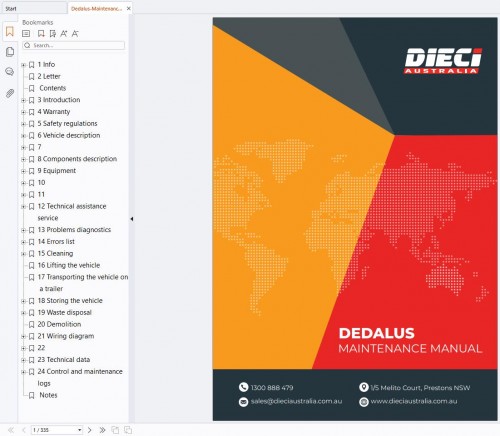This screenshot has width=500, height=436.
Task: Expand the 3 Introduction bookmark
Action: [x=23, y=100]
